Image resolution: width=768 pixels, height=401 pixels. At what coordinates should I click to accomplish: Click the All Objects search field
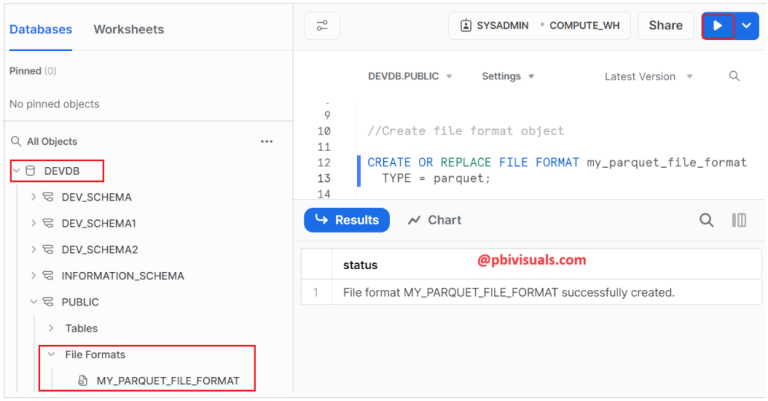52,142
